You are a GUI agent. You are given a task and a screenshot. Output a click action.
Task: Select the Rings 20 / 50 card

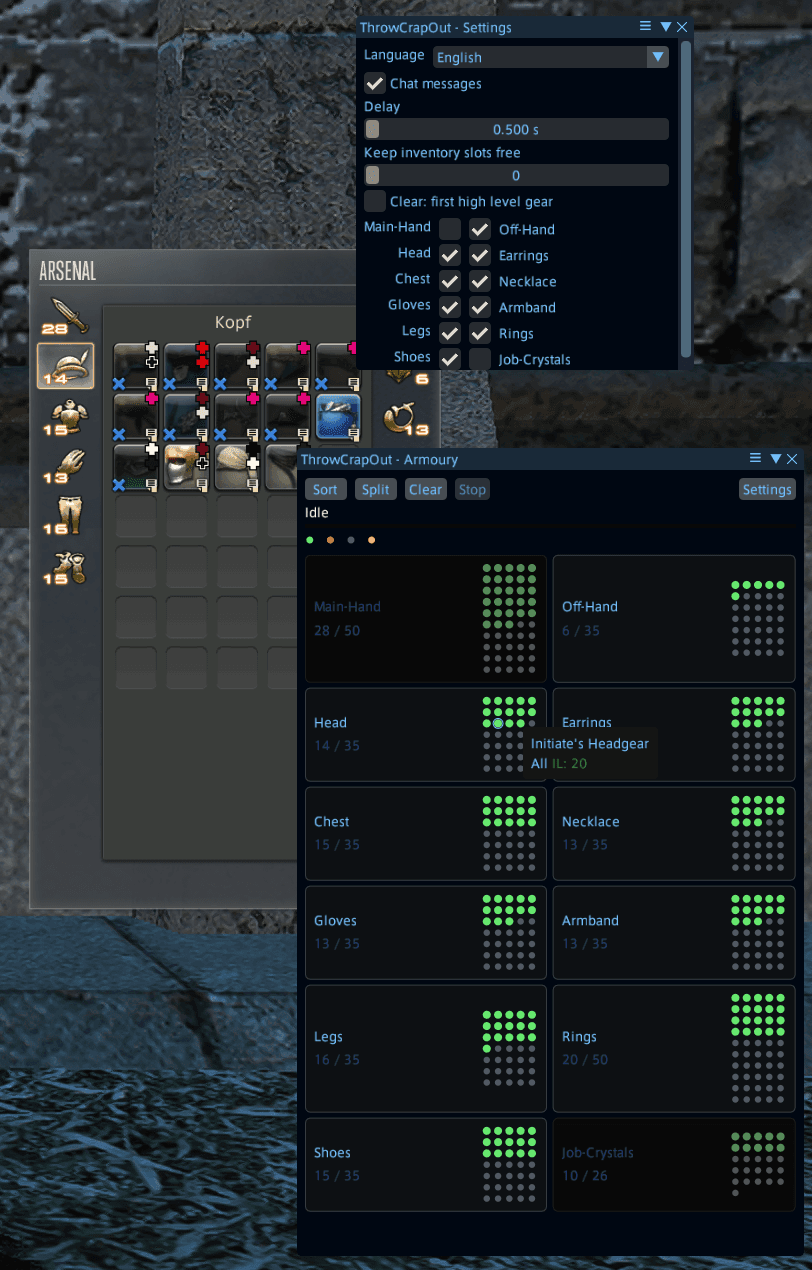tap(674, 1048)
